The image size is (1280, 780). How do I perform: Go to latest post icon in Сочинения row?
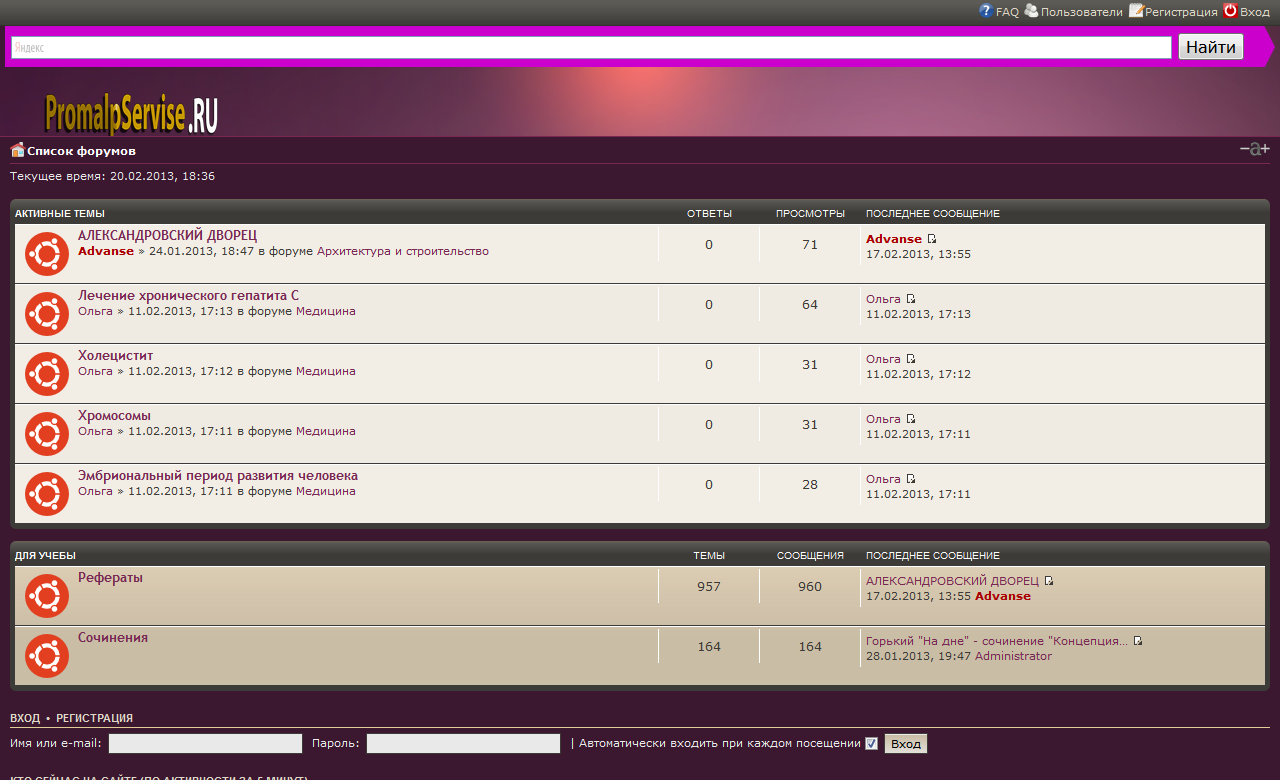coord(1138,641)
